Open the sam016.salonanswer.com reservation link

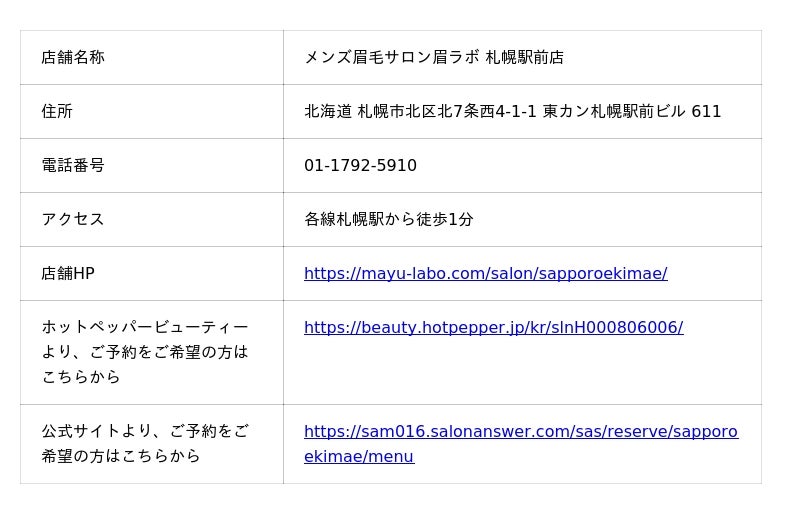(x=520, y=432)
